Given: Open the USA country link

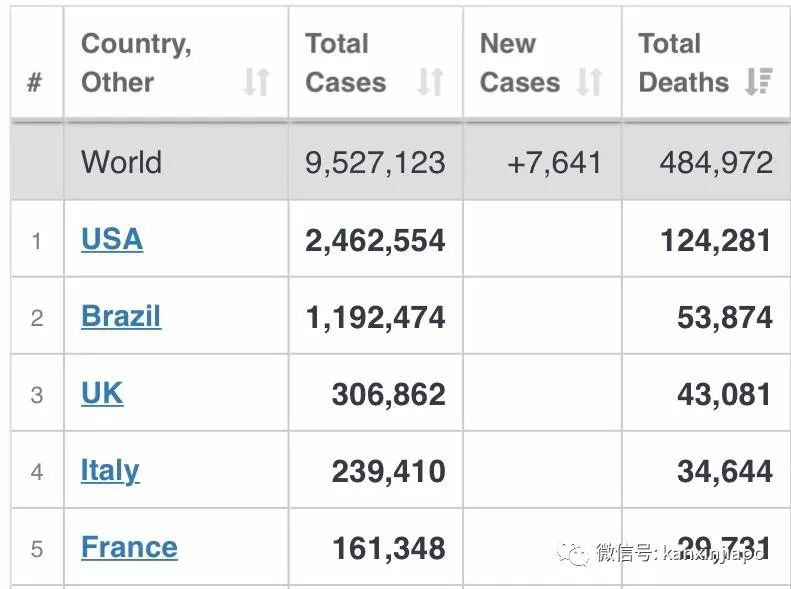Looking at the screenshot, I should [112, 239].
